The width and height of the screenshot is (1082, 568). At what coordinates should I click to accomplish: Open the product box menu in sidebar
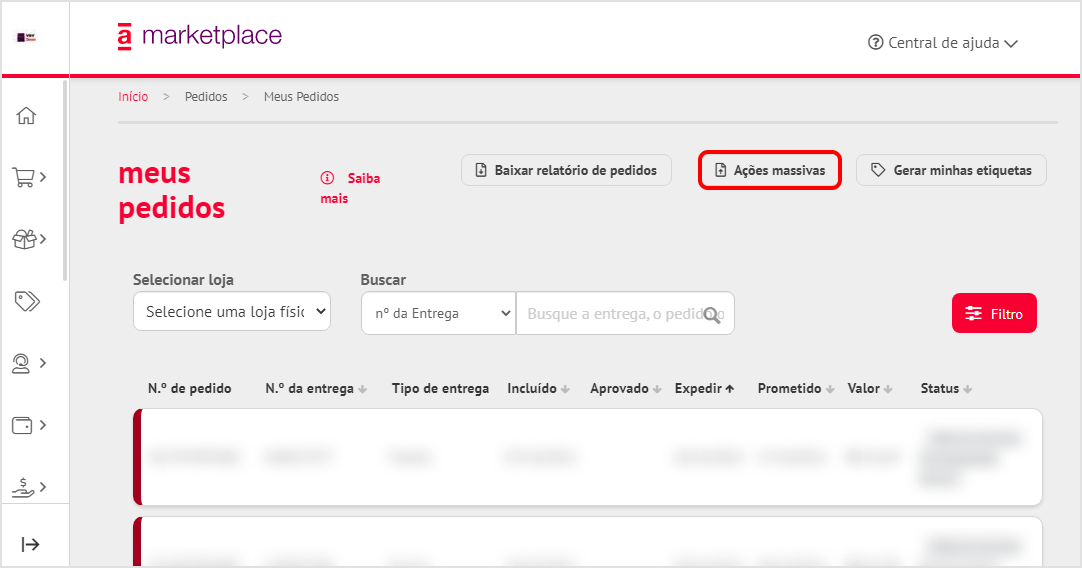point(24,239)
